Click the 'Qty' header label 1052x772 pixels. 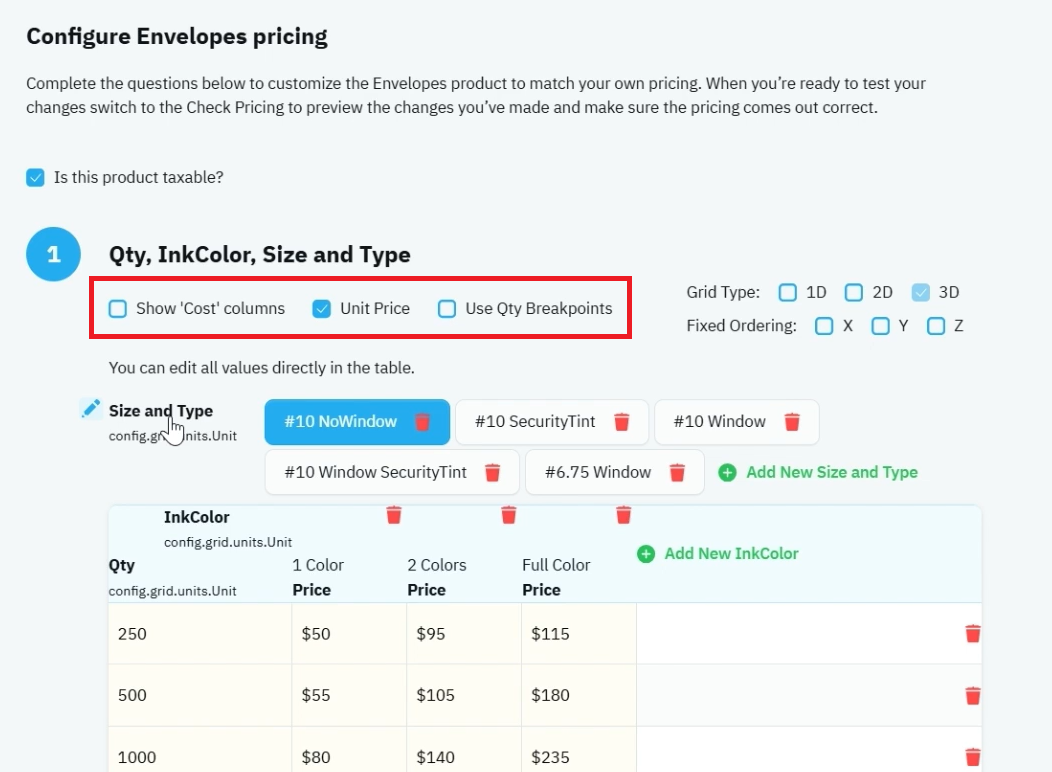[121, 565]
